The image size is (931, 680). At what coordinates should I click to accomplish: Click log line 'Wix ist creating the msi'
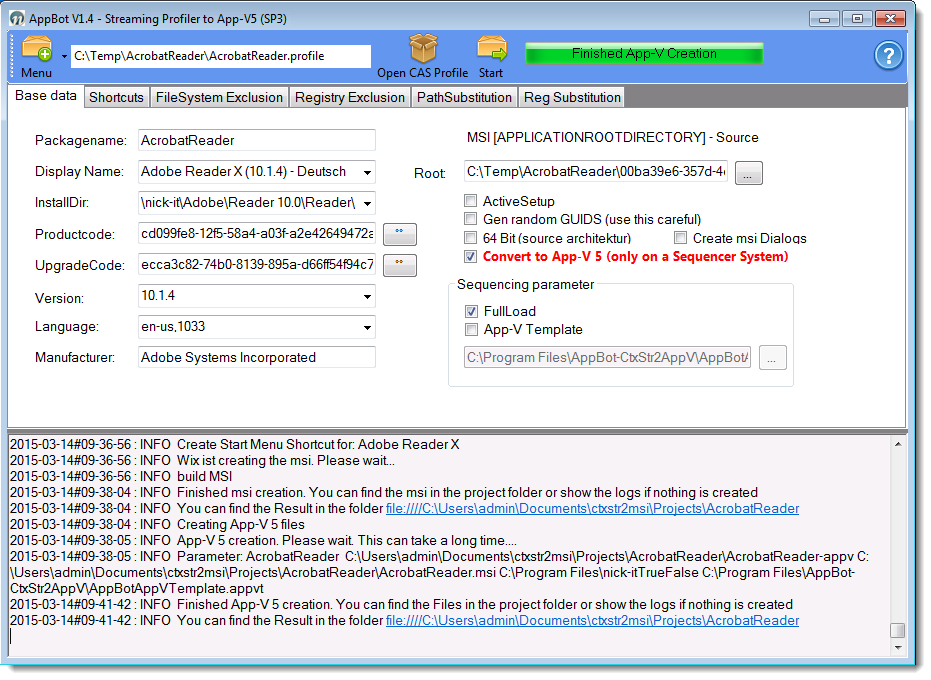click(202, 461)
